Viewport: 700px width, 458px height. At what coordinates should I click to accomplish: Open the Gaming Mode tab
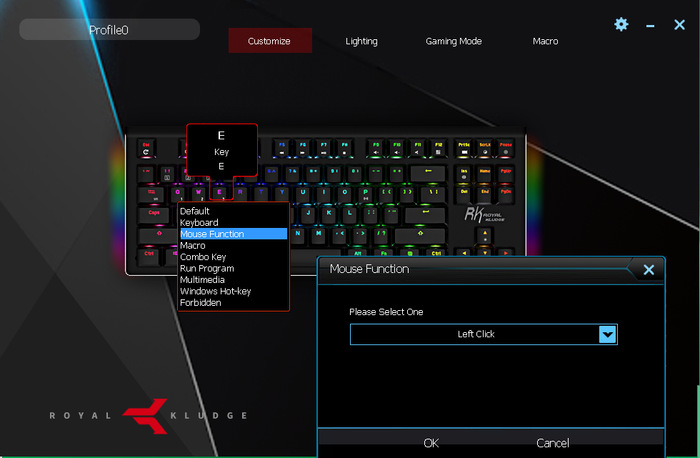(453, 41)
